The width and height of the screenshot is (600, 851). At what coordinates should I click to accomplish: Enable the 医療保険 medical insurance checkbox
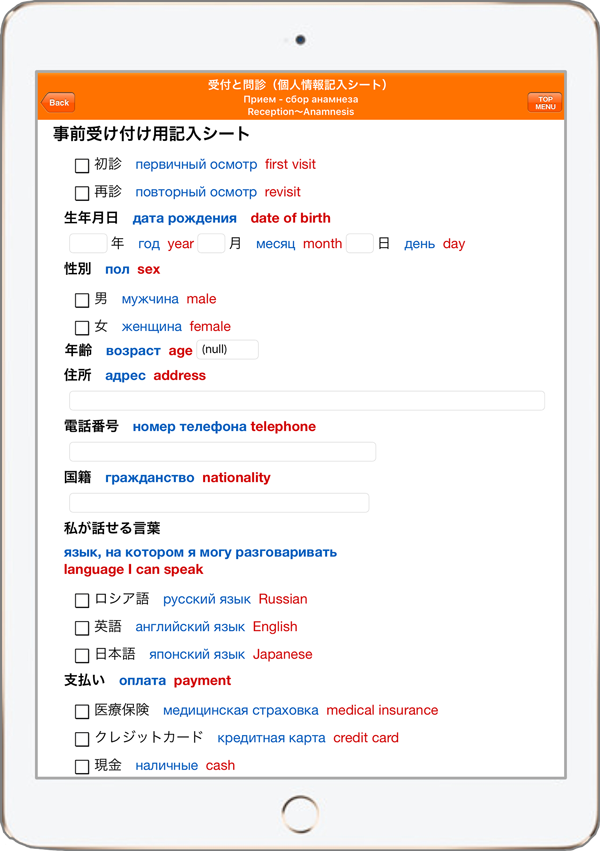82,712
